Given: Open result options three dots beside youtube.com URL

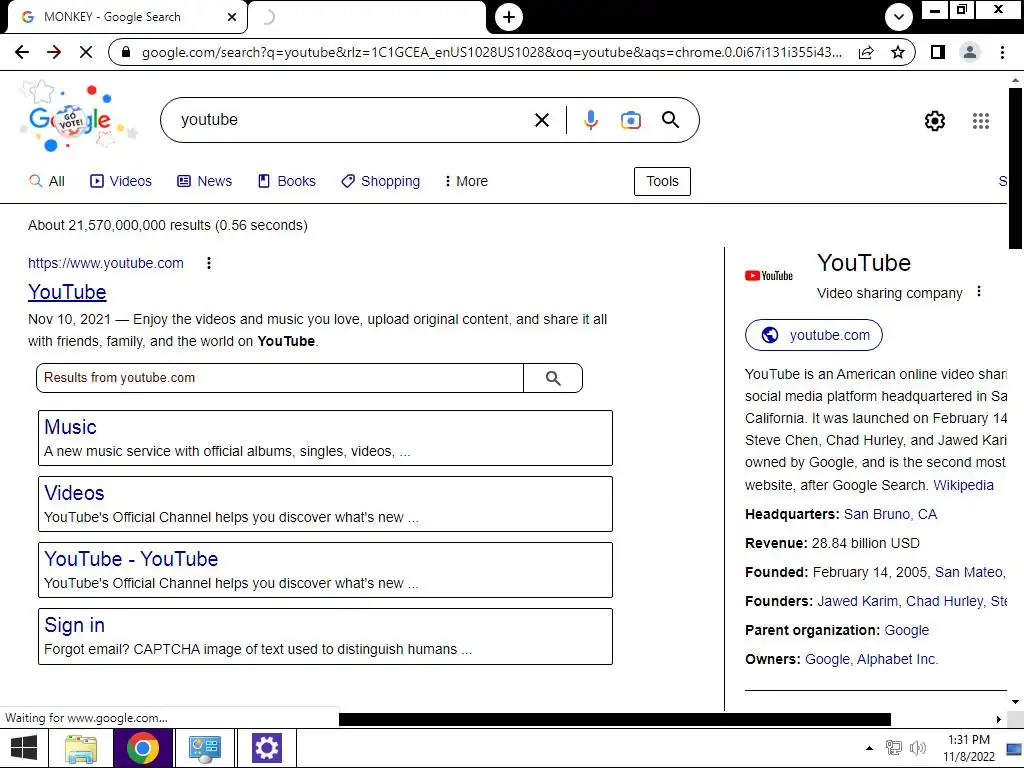Looking at the screenshot, I should click(209, 263).
